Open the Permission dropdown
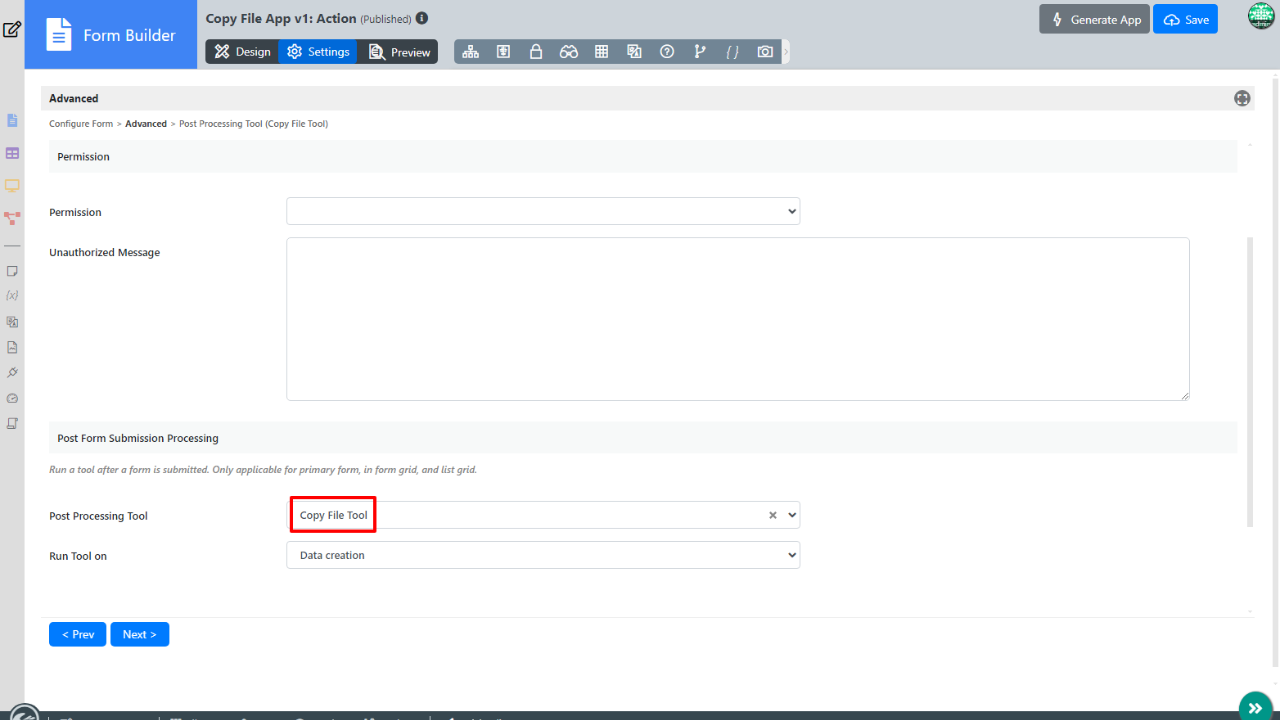Image resolution: width=1280 pixels, height=720 pixels. pyautogui.click(x=543, y=211)
